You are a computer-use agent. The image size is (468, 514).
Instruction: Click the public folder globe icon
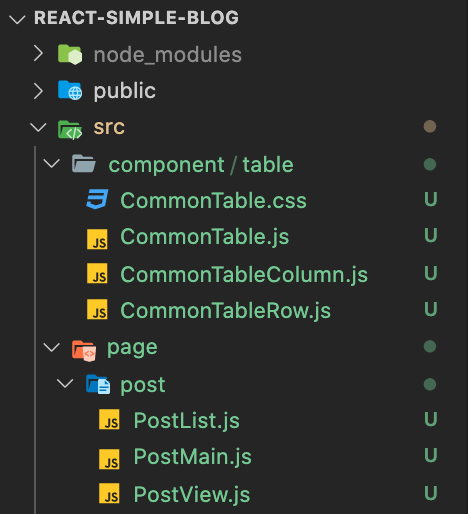pyautogui.click(x=70, y=90)
